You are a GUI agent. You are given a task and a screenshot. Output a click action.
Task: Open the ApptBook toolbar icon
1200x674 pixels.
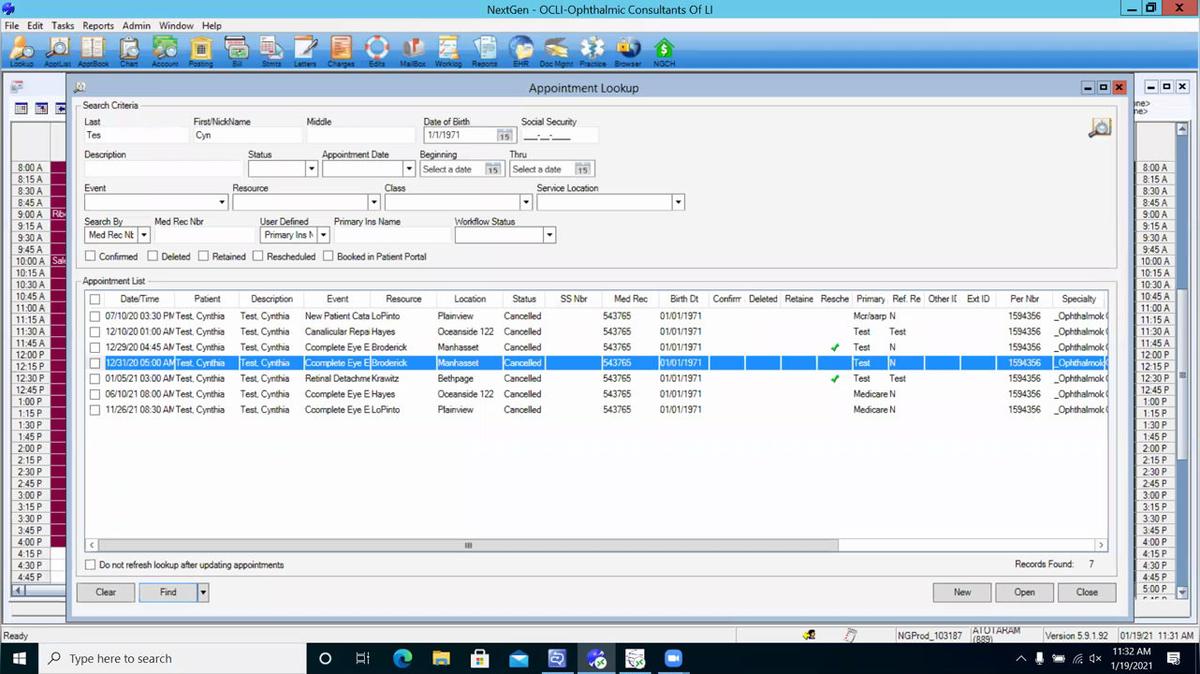click(x=93, y=49)
